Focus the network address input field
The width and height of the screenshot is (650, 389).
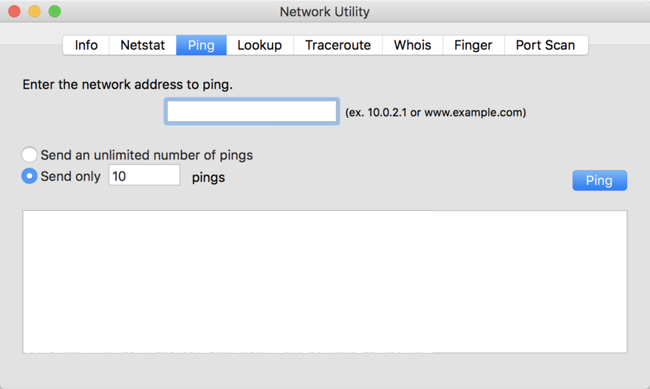pos(252,111)
